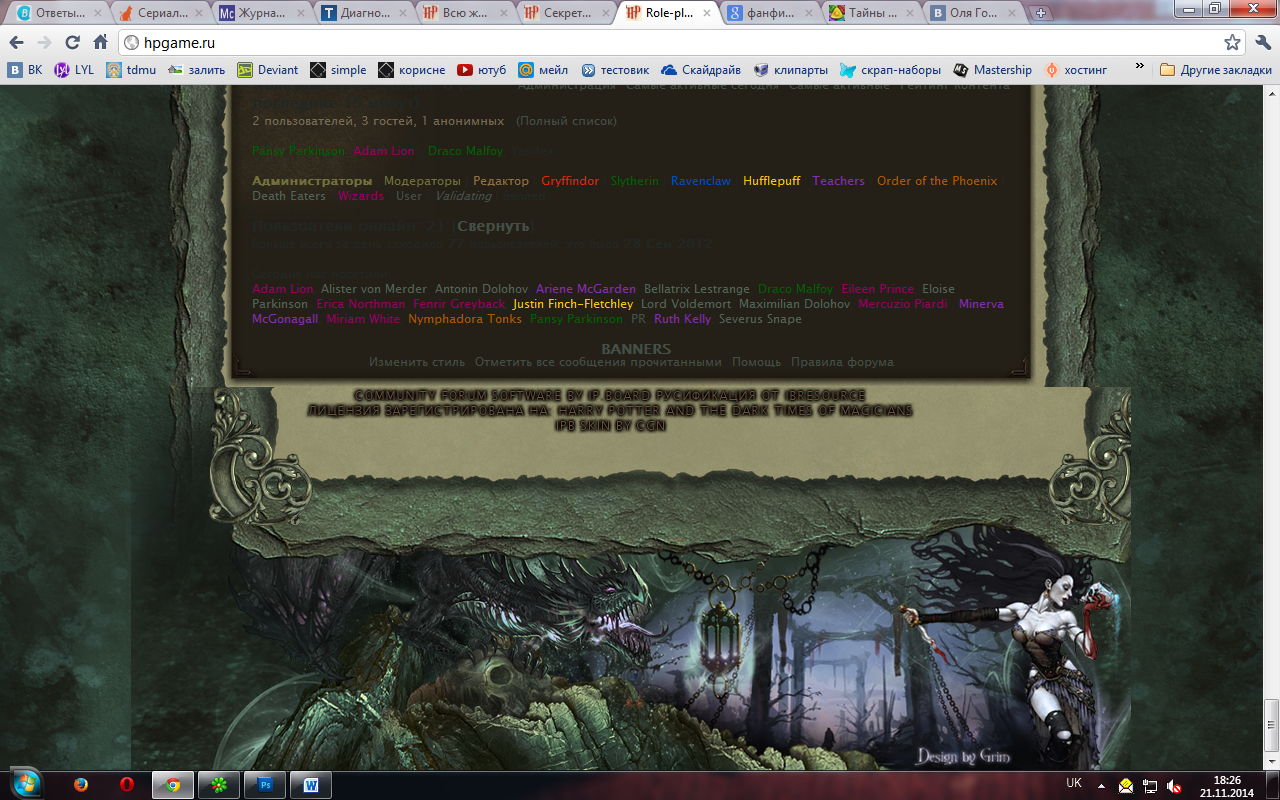Image resolution: width=1280 pixels, height=800 pixels.
Task: Open the мейл bookmark
Action: pyautogui.click(x=543, y=70)
